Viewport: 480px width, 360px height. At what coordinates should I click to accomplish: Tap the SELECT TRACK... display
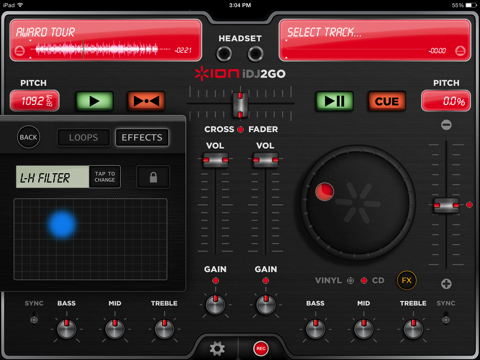pyautogui.click(x=375, y=40)
